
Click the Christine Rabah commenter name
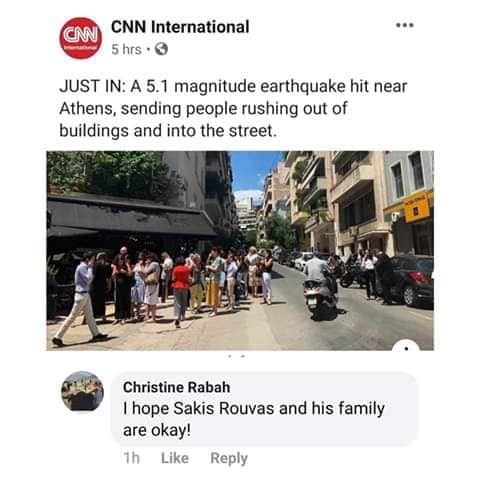[176, 387]
